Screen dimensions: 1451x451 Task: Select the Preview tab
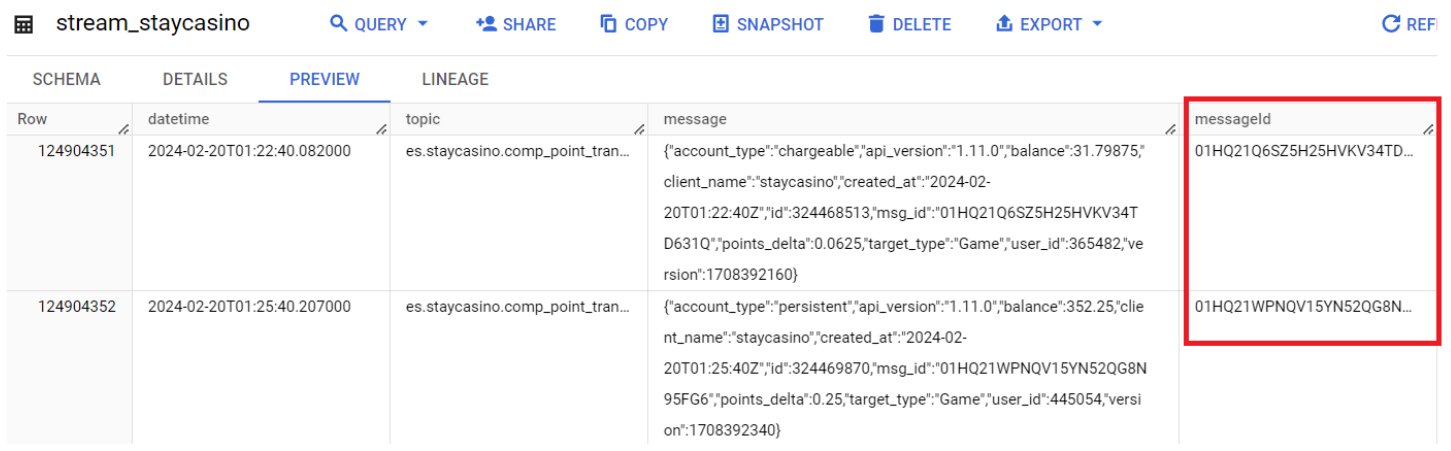tap(325, 79)
